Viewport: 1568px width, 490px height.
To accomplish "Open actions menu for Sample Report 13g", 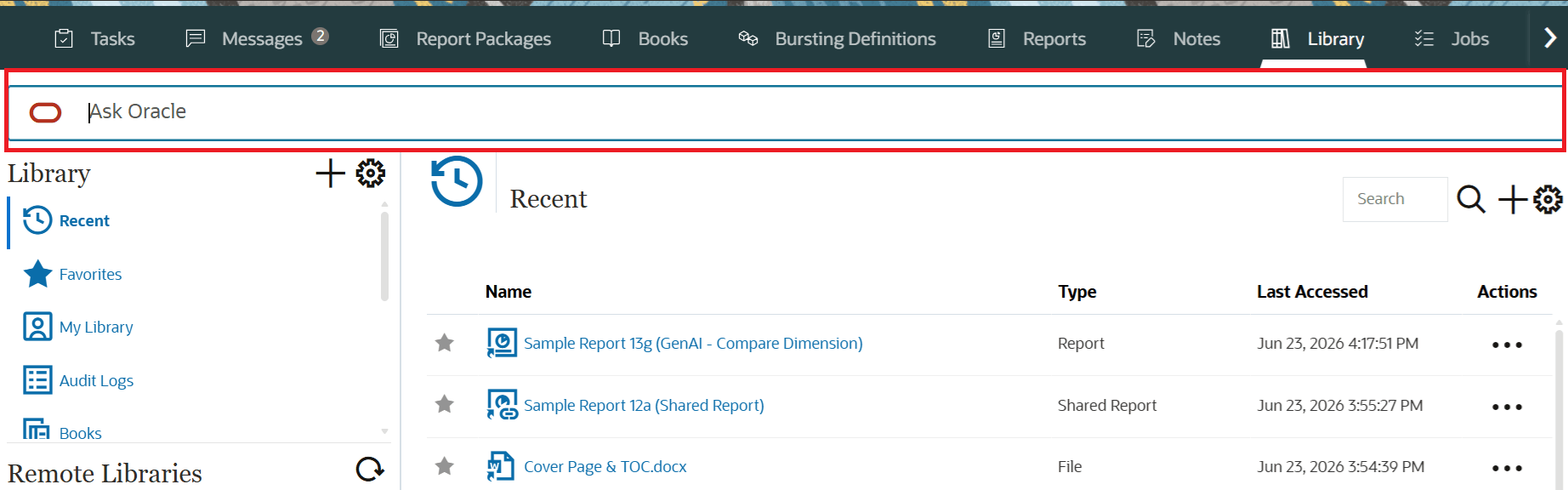I will (1507, 345).
